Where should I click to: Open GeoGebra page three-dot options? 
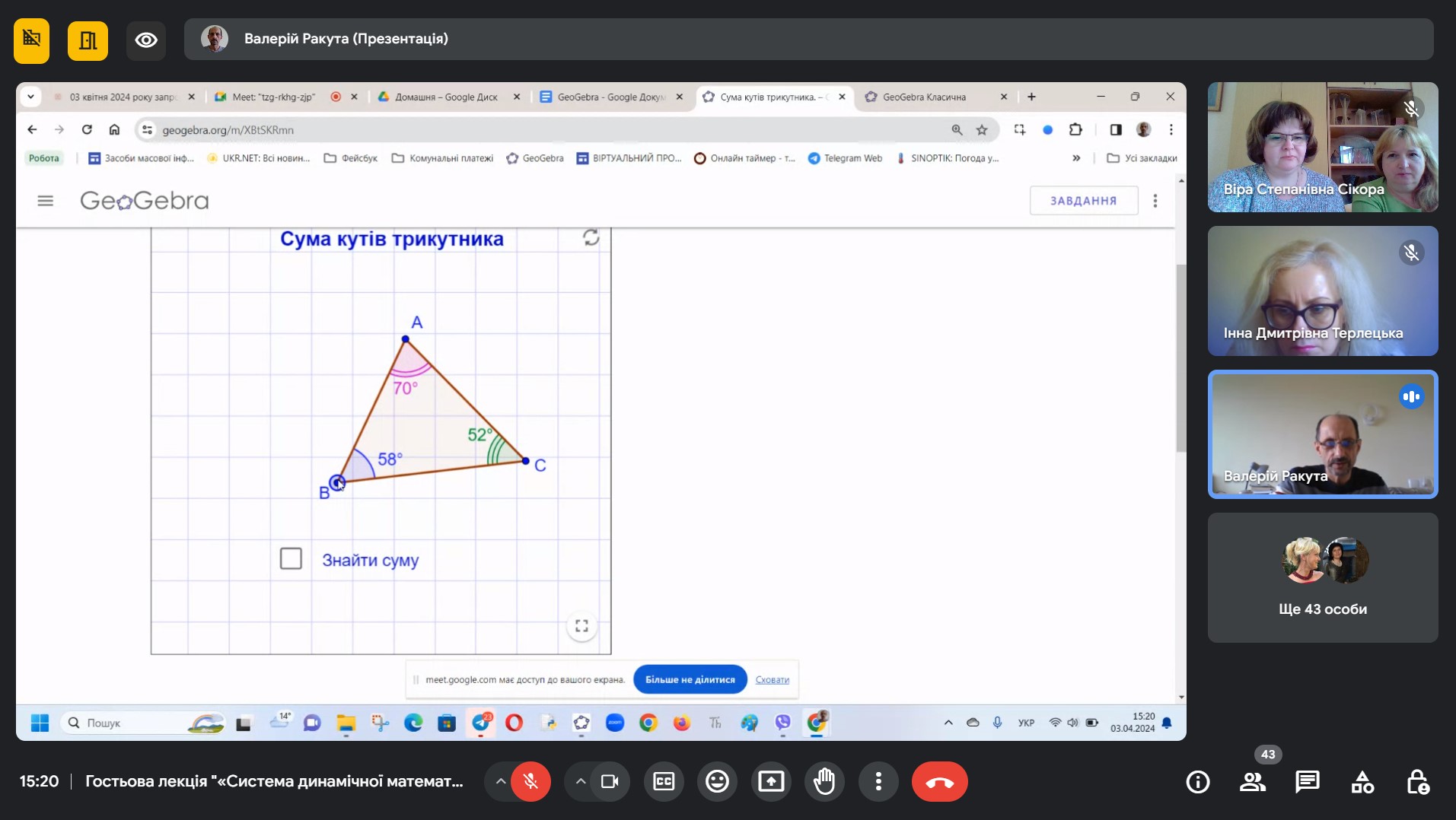click(1155, 201)
